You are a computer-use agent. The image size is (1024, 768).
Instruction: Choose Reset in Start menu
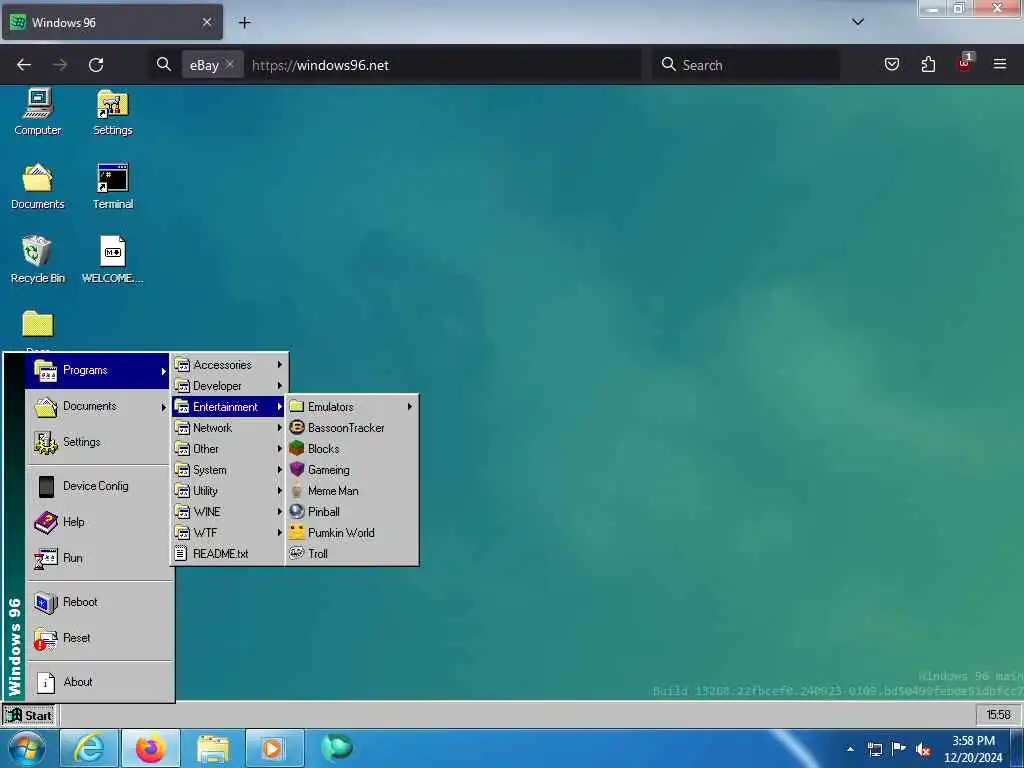[x=99, y=638]
